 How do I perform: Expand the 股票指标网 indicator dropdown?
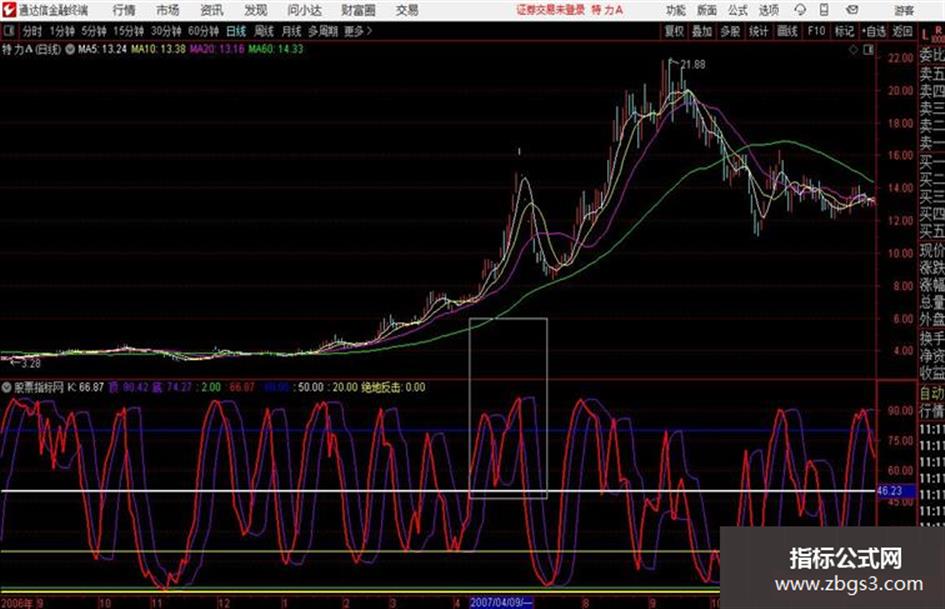click(x=7, y=387)
